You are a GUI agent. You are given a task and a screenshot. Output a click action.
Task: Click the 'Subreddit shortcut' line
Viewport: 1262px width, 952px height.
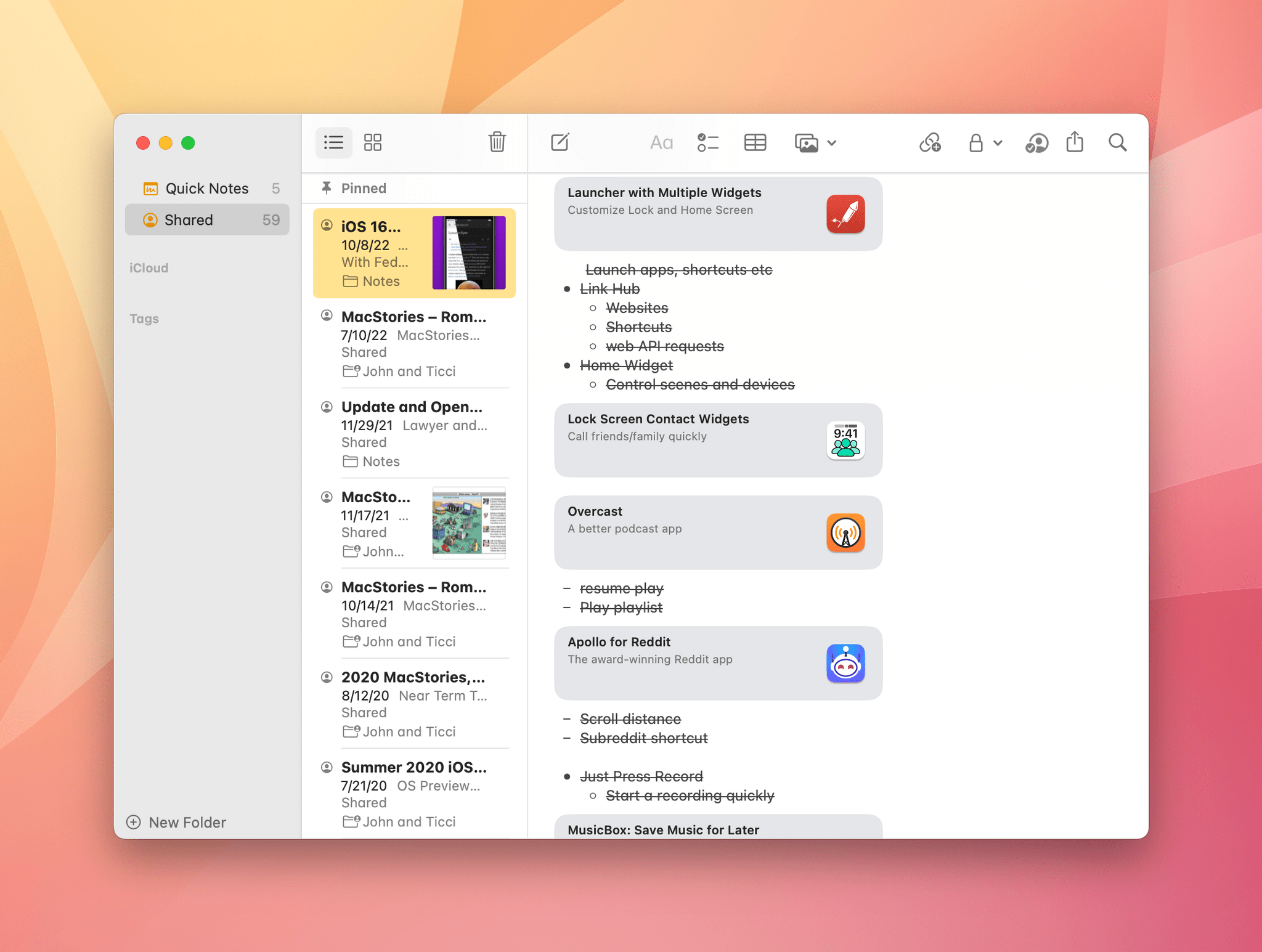(643, 738)
